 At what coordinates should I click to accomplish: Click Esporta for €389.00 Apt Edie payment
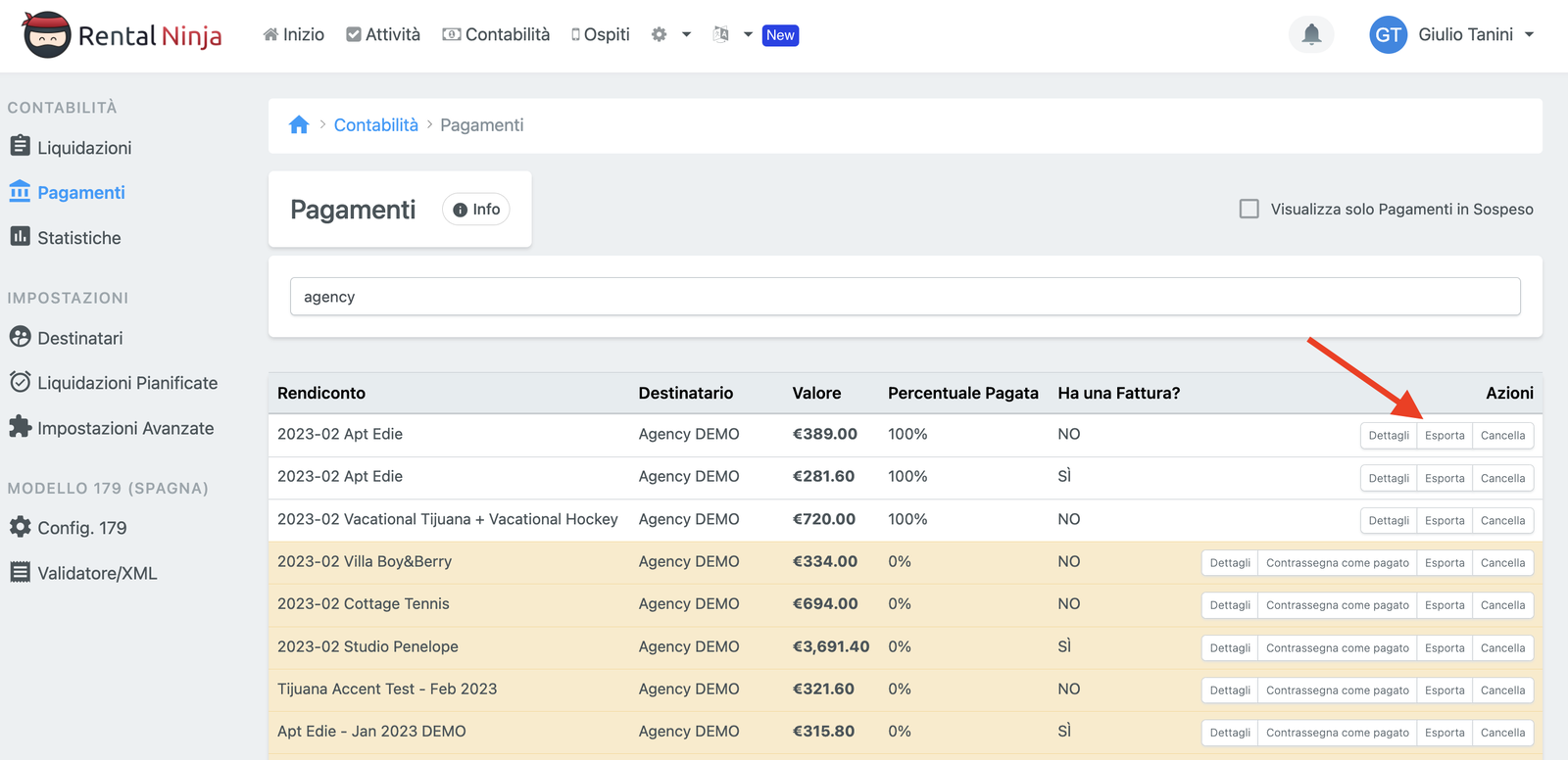coord(1444,436)
